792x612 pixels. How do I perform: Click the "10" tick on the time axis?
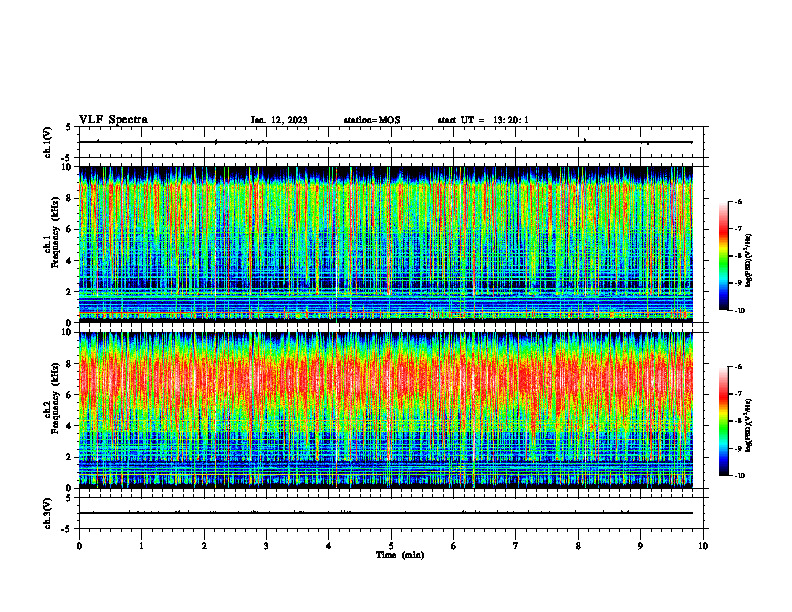point(703,546)
